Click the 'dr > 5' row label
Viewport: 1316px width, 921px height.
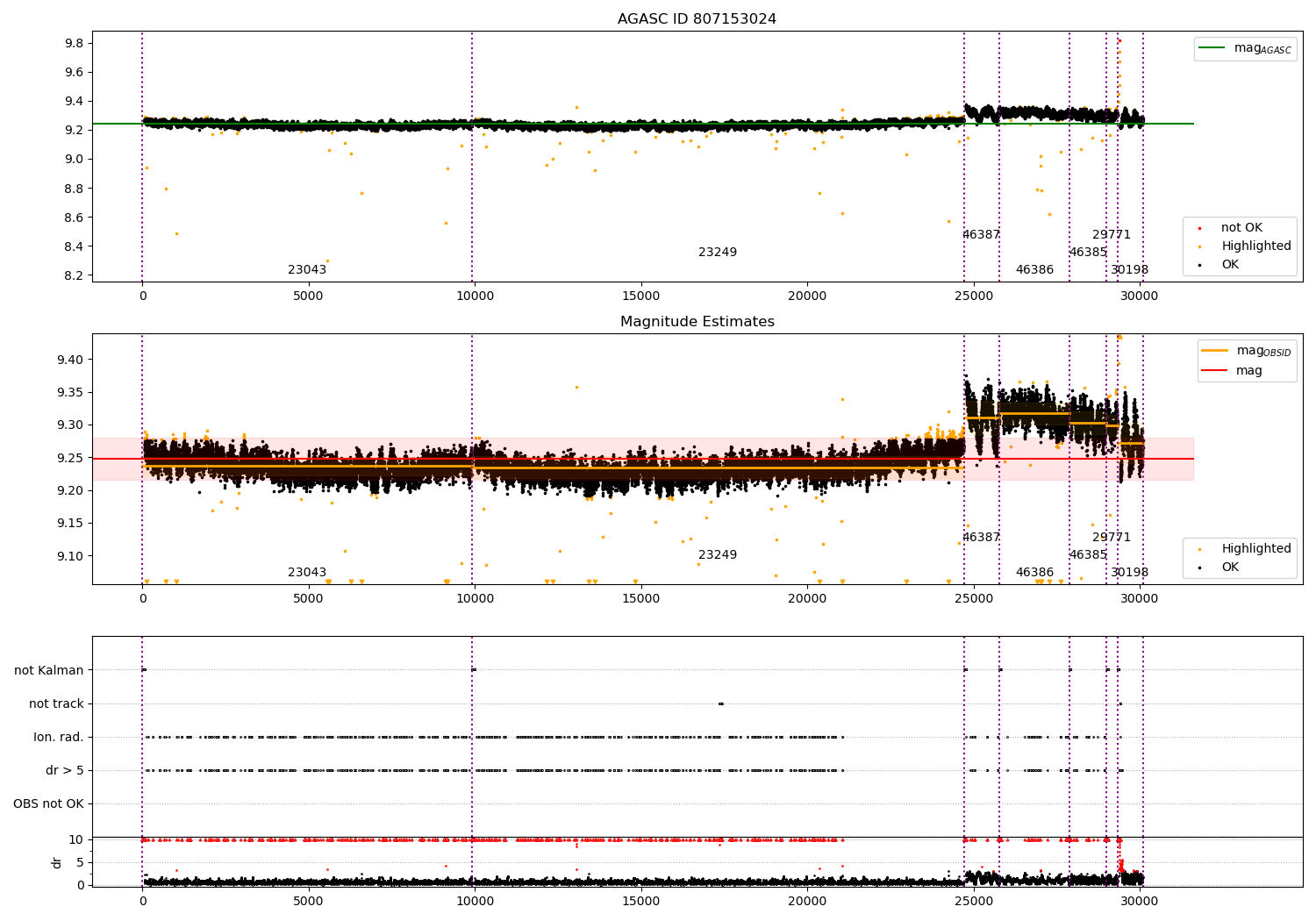(65, 771)
